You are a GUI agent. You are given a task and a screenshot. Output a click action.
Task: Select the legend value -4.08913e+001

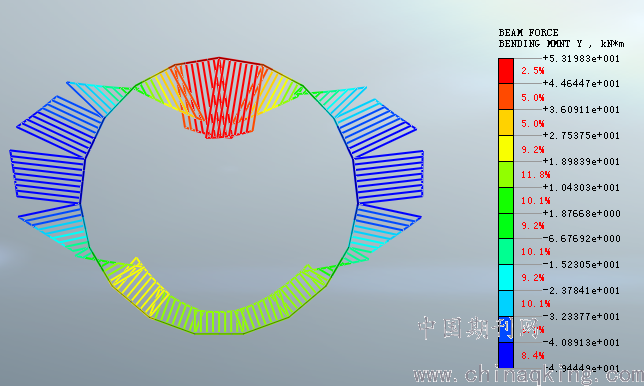(x=581, y=342)
